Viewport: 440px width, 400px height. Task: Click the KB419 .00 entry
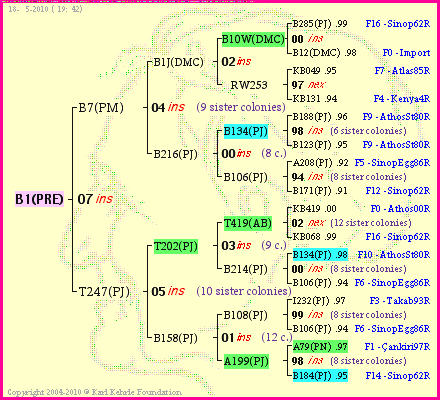coord(314,209)
